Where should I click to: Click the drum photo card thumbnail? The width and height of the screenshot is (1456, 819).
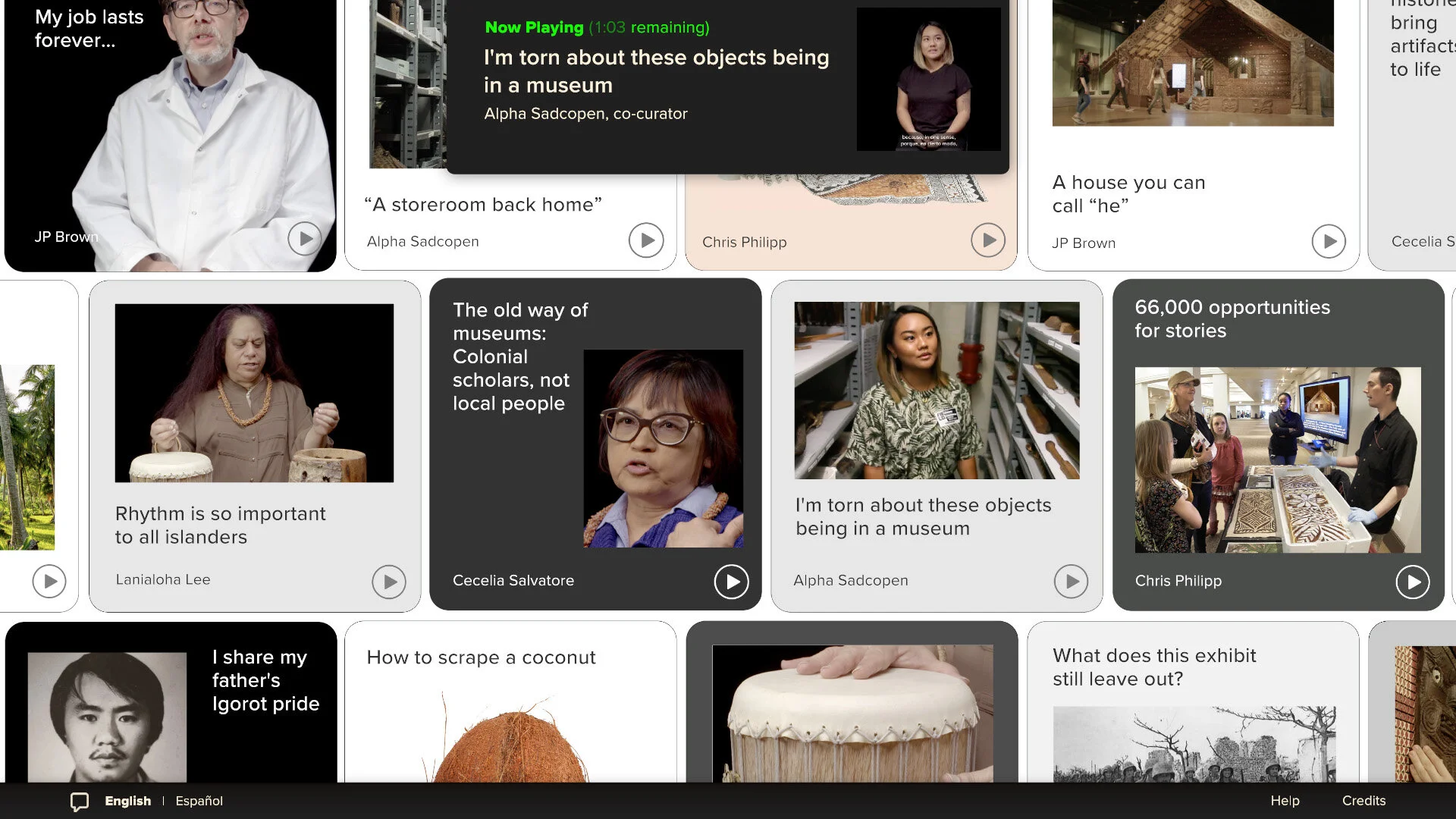852,713
